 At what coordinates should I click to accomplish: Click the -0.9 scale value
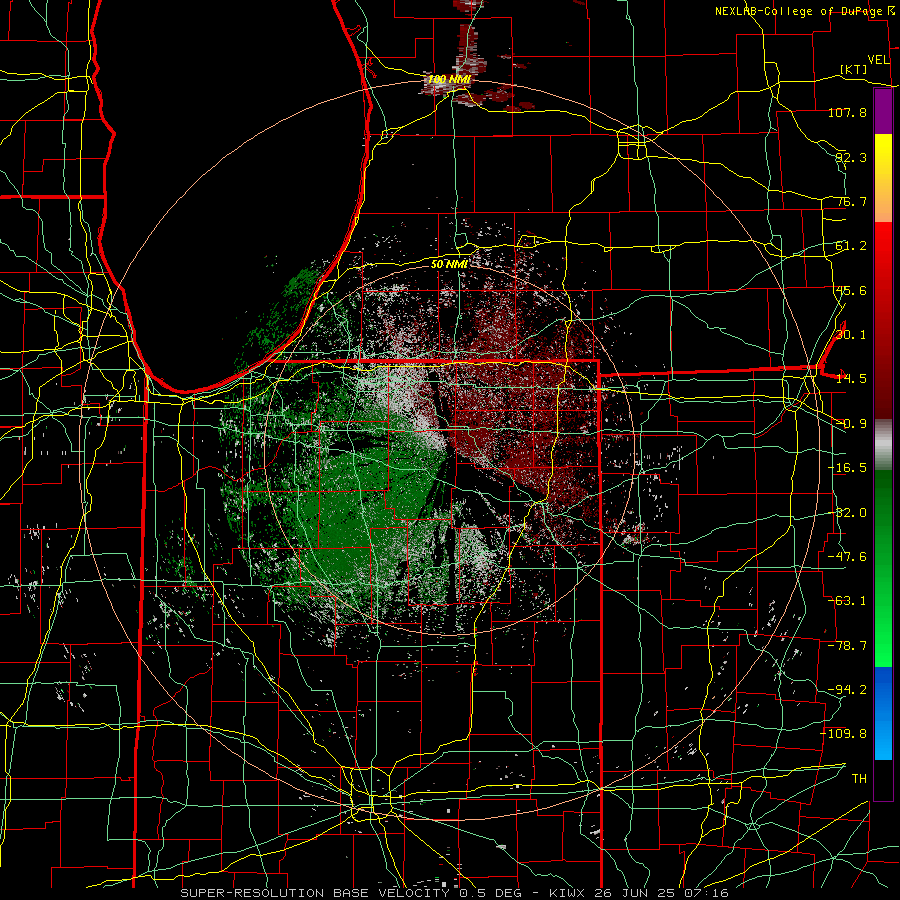pos(851,424)
